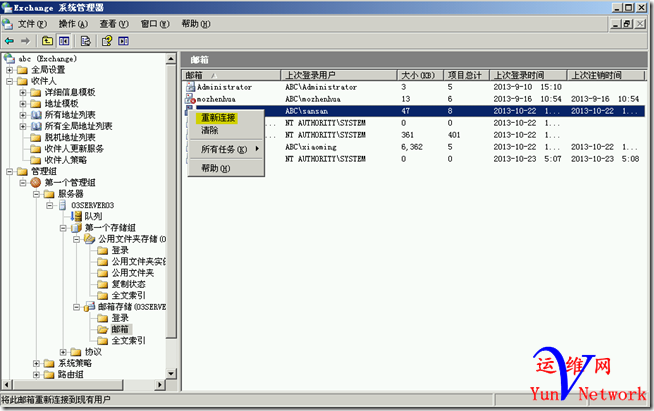
Task: Click the Help toolbar icon
Action: 107,41
